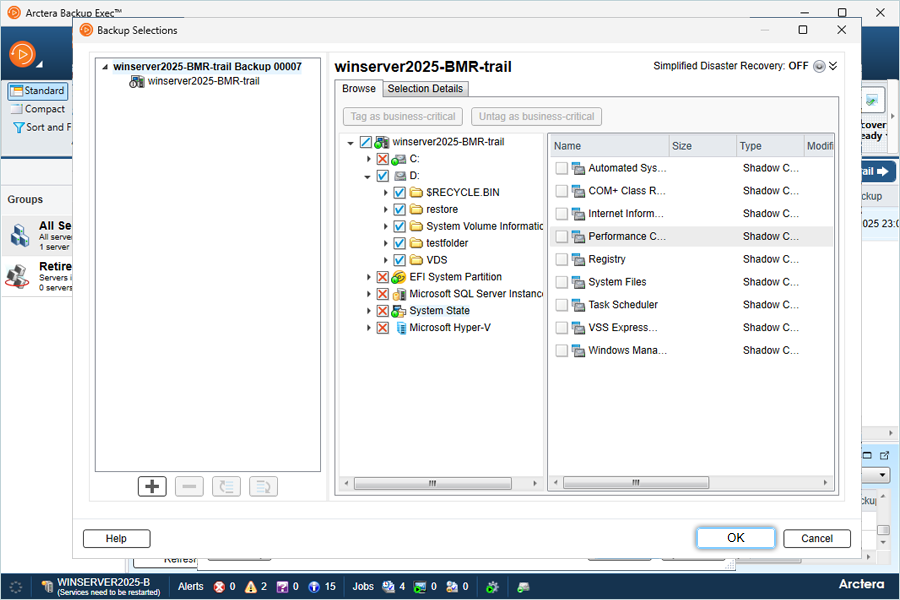Expand the C: drive node
The image size is (900, 600).
click(x=368, y=159)
